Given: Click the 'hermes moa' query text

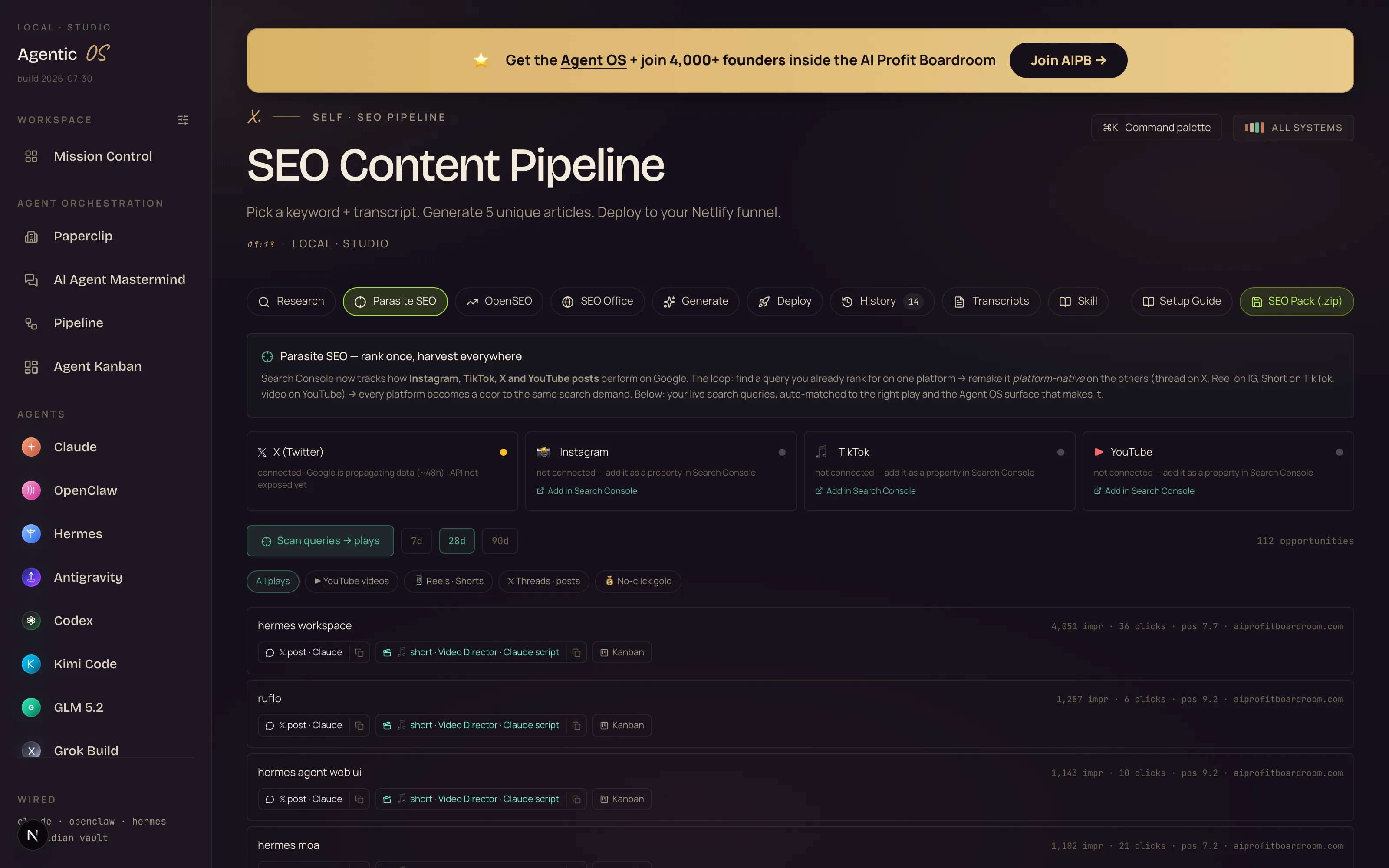Looking at the screenshot, I should point(289,845).
